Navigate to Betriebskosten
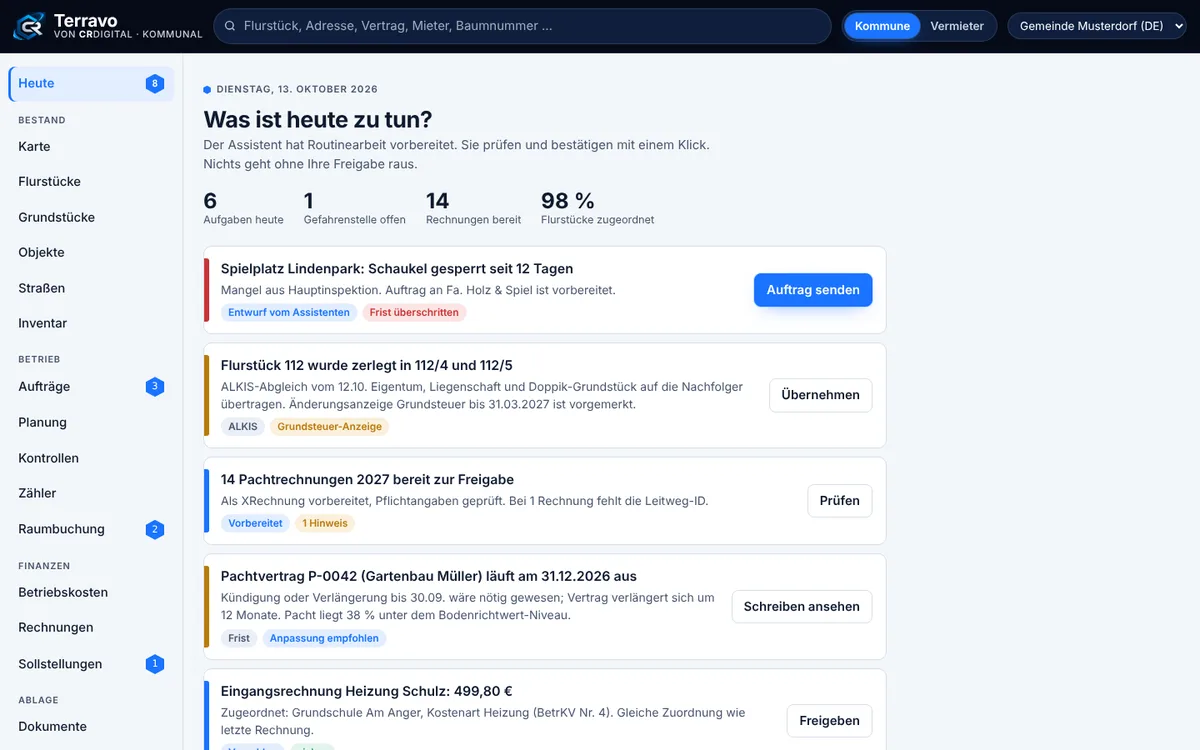The width and height of the screenshot is (1200, 750). pyautogui.click(x=91, y=592)
